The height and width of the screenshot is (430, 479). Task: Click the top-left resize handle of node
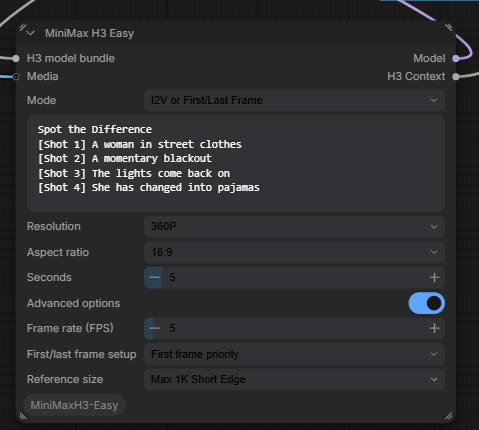pos(23,27)
